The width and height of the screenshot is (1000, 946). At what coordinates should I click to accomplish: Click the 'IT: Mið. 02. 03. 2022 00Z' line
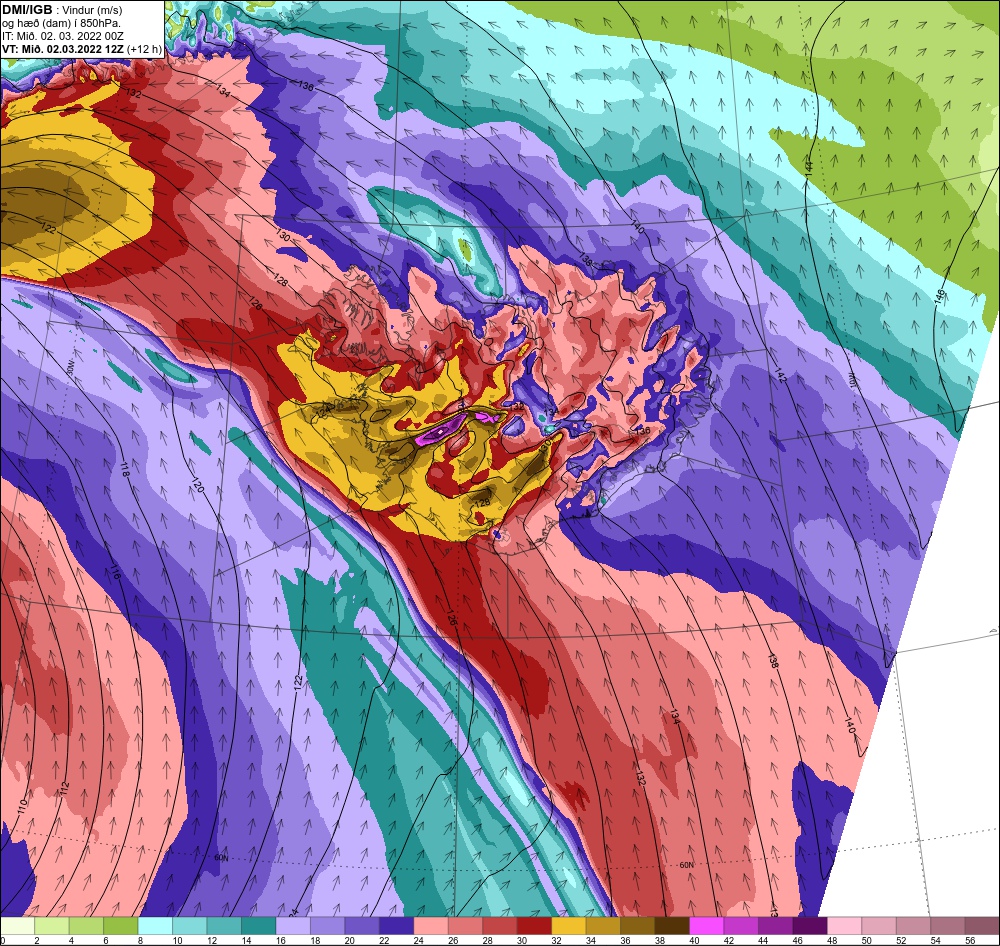click(63, 36)
